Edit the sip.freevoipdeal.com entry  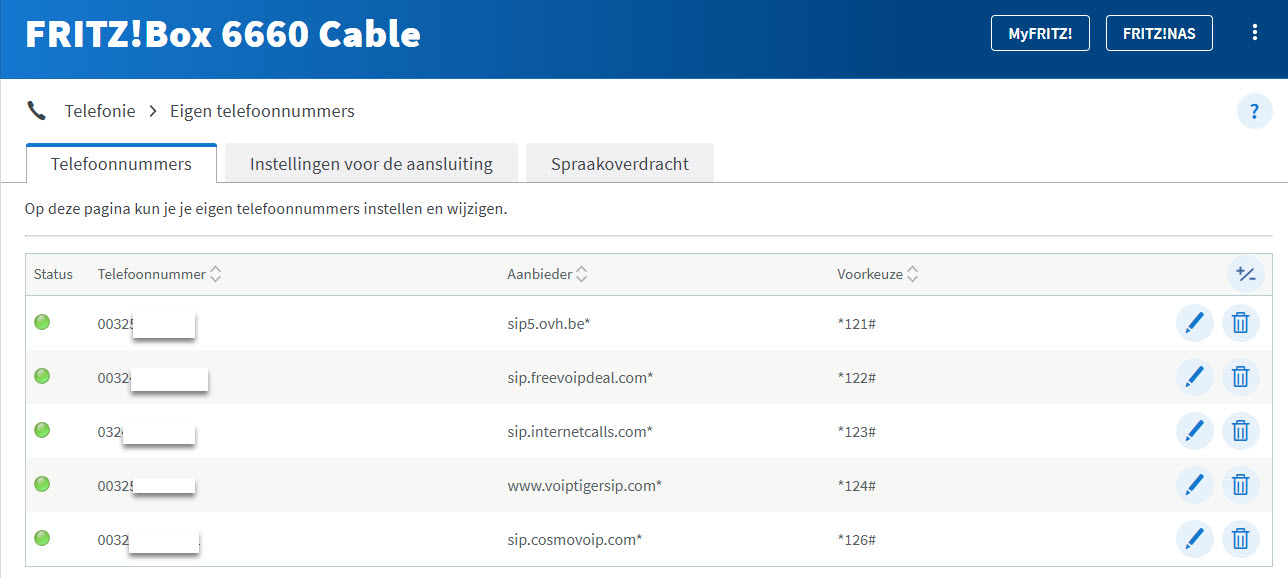click(1194, 377)
